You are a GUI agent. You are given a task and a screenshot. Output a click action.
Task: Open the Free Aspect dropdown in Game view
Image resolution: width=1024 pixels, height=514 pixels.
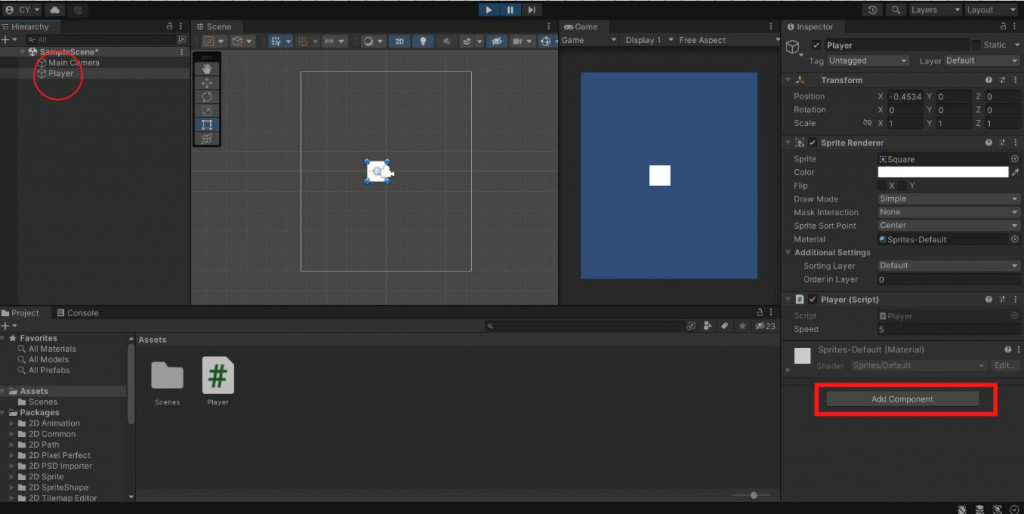[728, 40]
